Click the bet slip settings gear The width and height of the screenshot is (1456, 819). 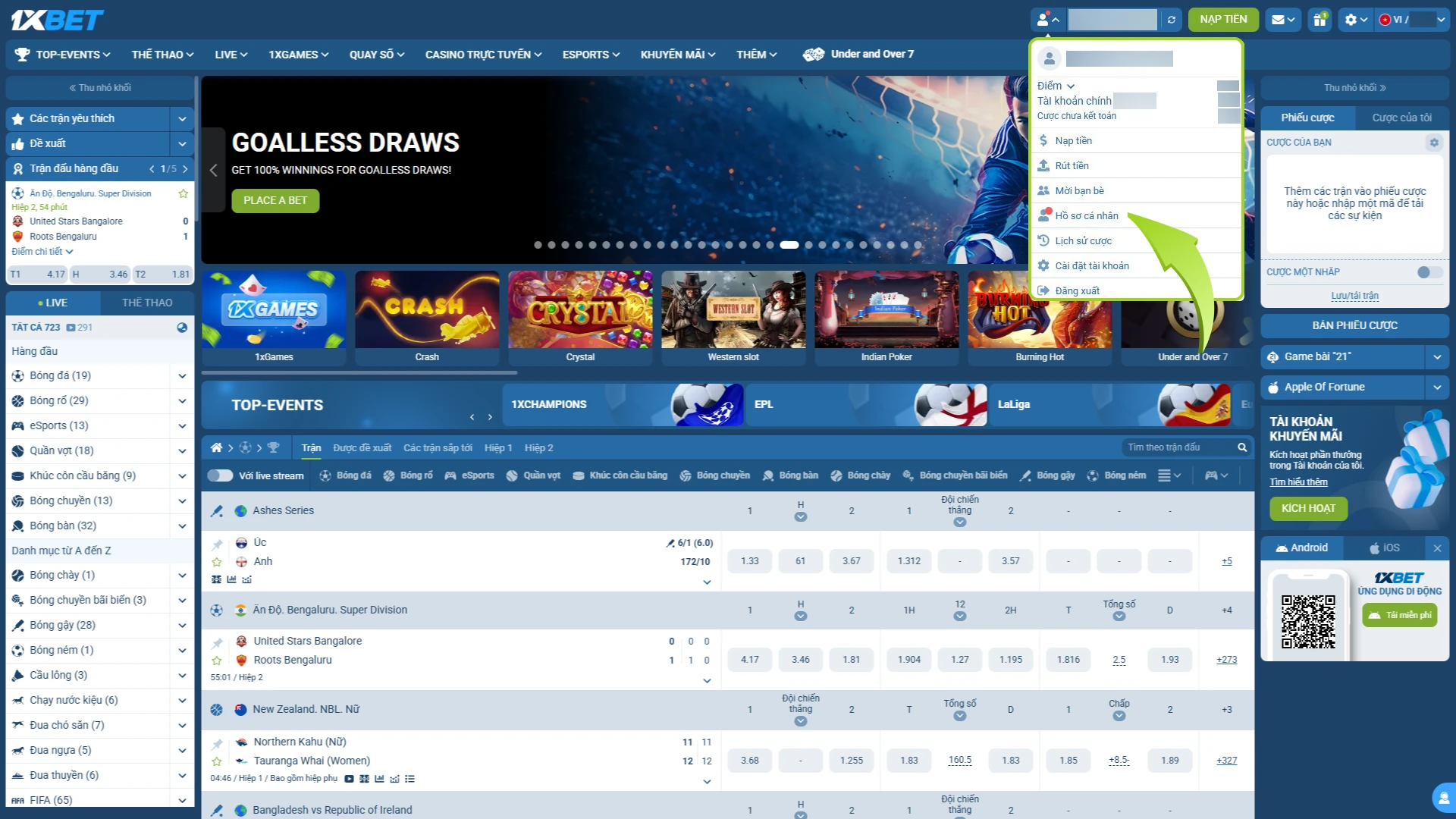point(1434,143)
